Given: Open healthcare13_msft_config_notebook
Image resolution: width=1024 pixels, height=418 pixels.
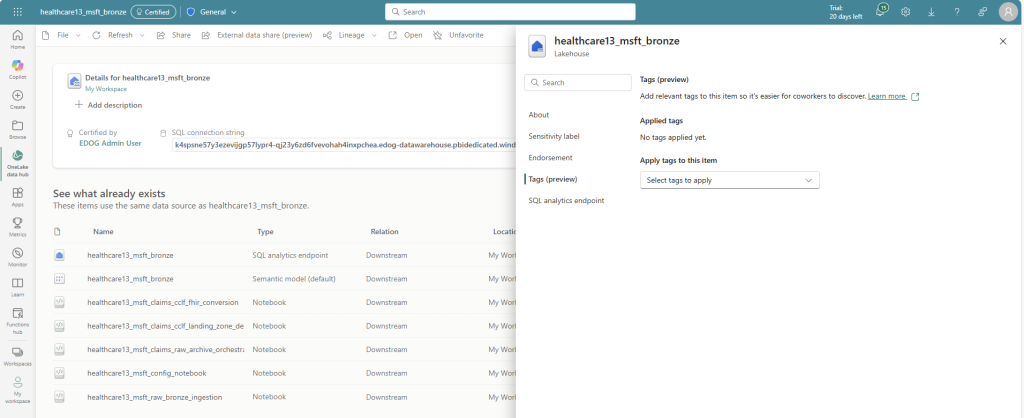Looking at the screenshot, I should coord(147,373).
